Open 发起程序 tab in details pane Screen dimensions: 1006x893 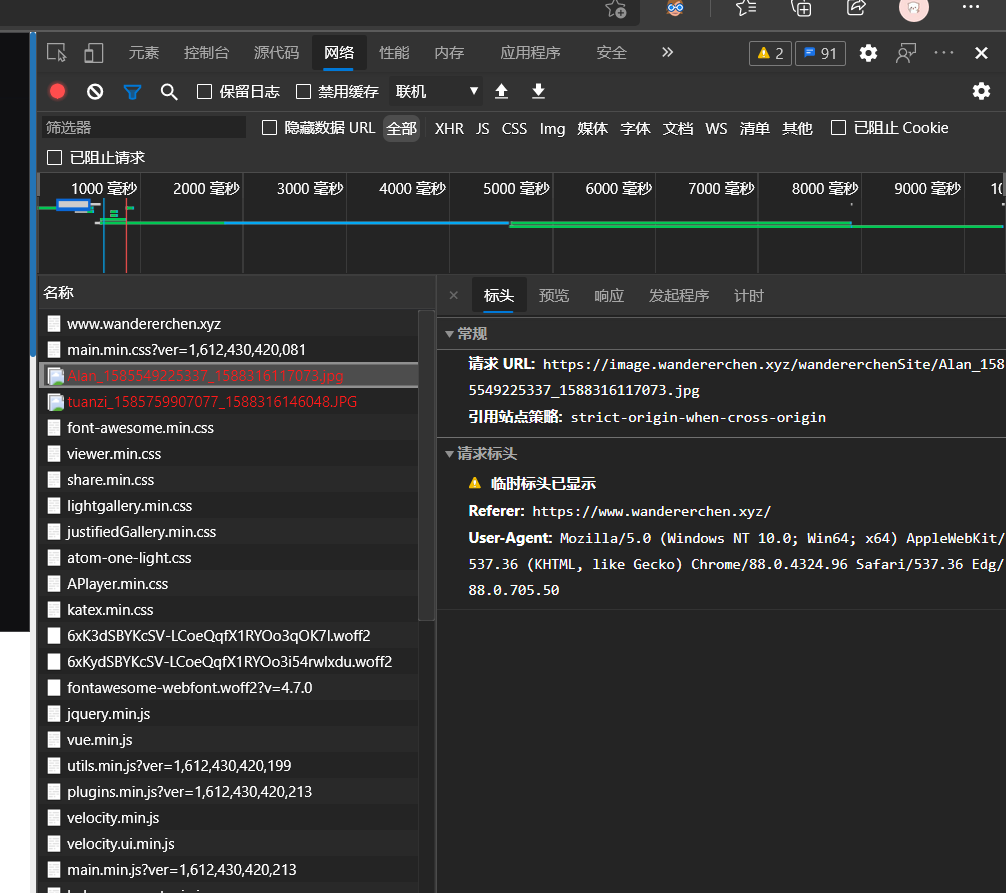[x=679, y=296]
